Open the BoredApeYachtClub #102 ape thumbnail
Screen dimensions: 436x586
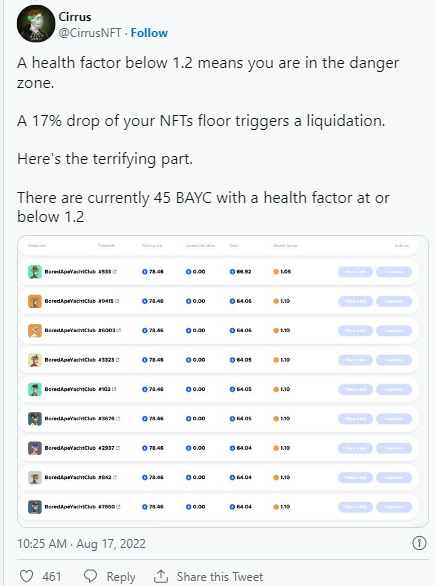[35, 389]
